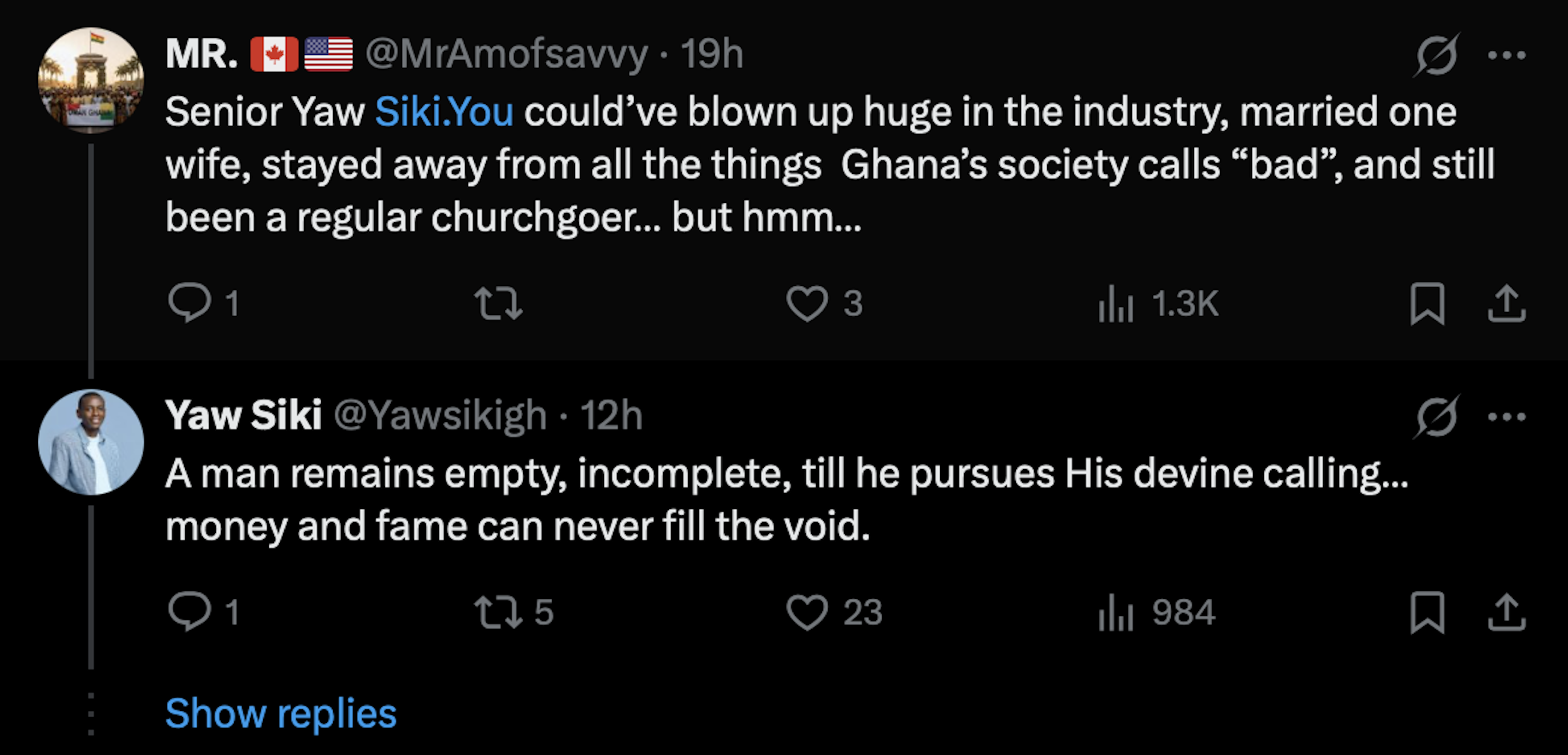Open Grok icon on Yaw Siki's tweet
Screen dimensions: 1568x755
point(1437,417)
